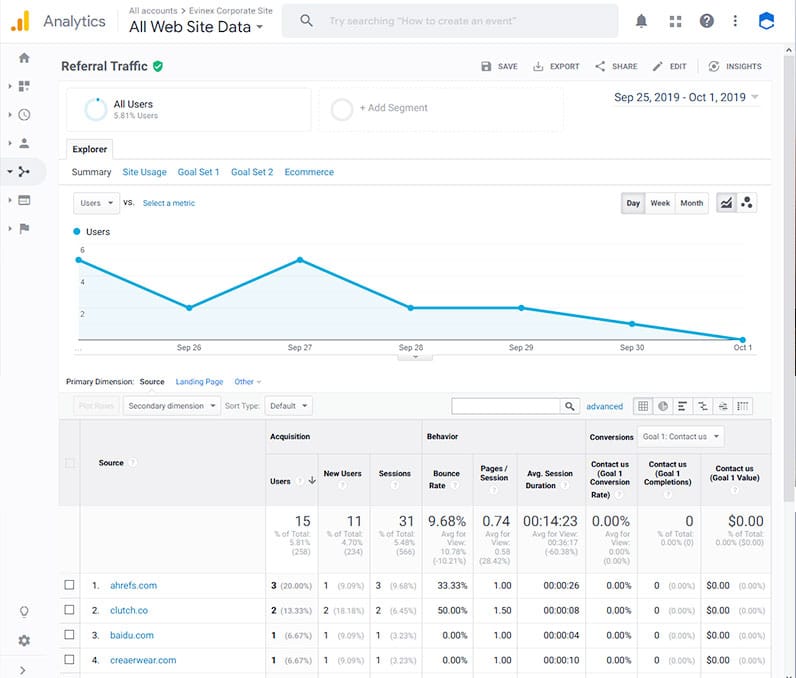
Task: Toggle chart to Week granularity
Action: (x=660, y=203)
